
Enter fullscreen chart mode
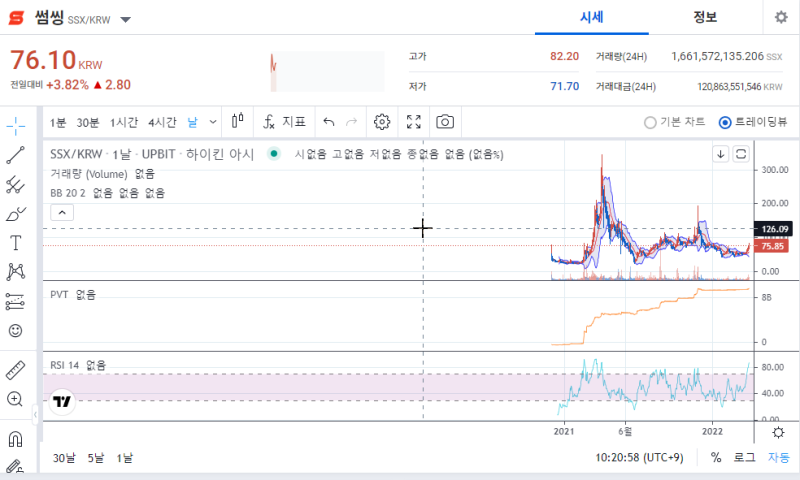click(414, 122)
